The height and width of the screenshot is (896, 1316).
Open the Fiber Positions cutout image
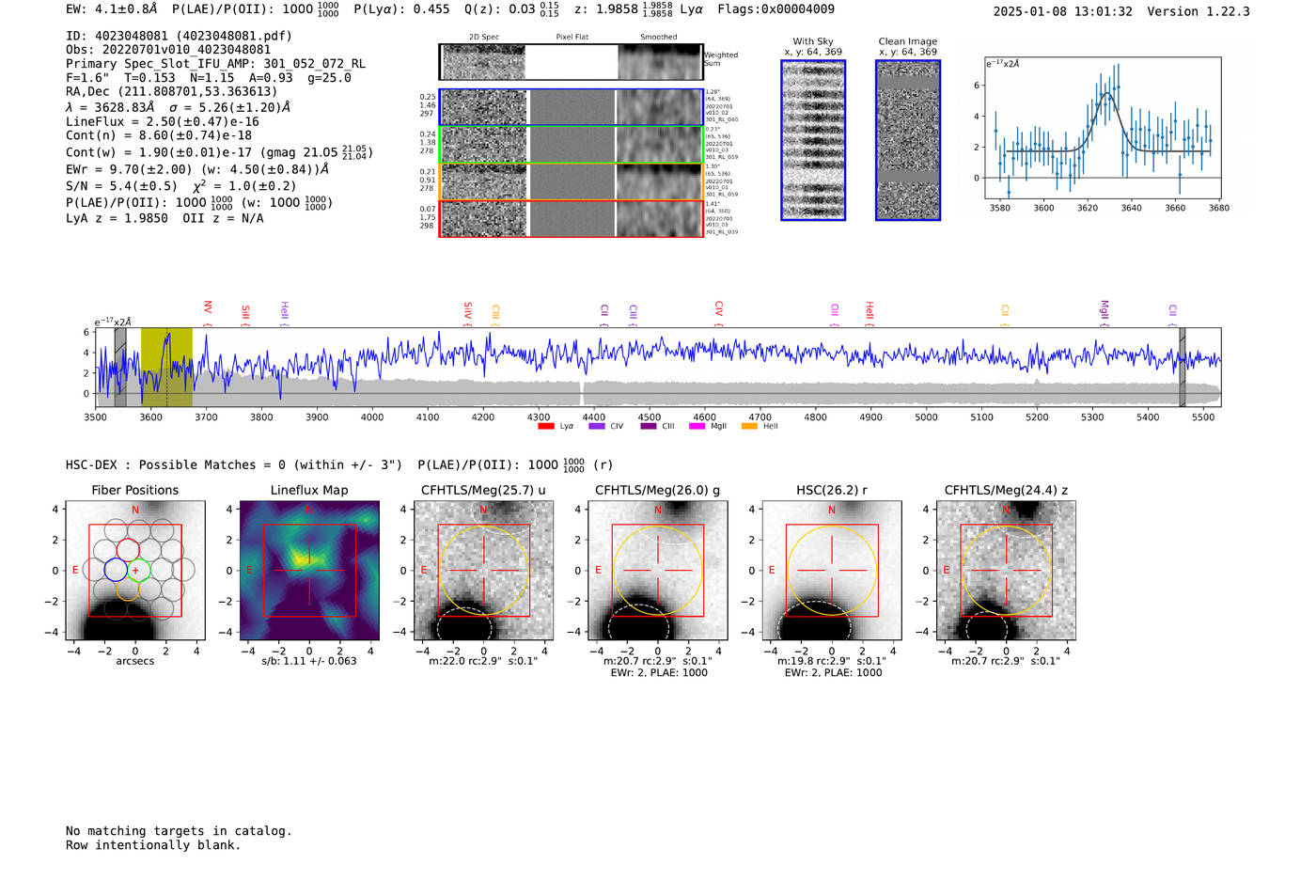(x=135, y=570)
